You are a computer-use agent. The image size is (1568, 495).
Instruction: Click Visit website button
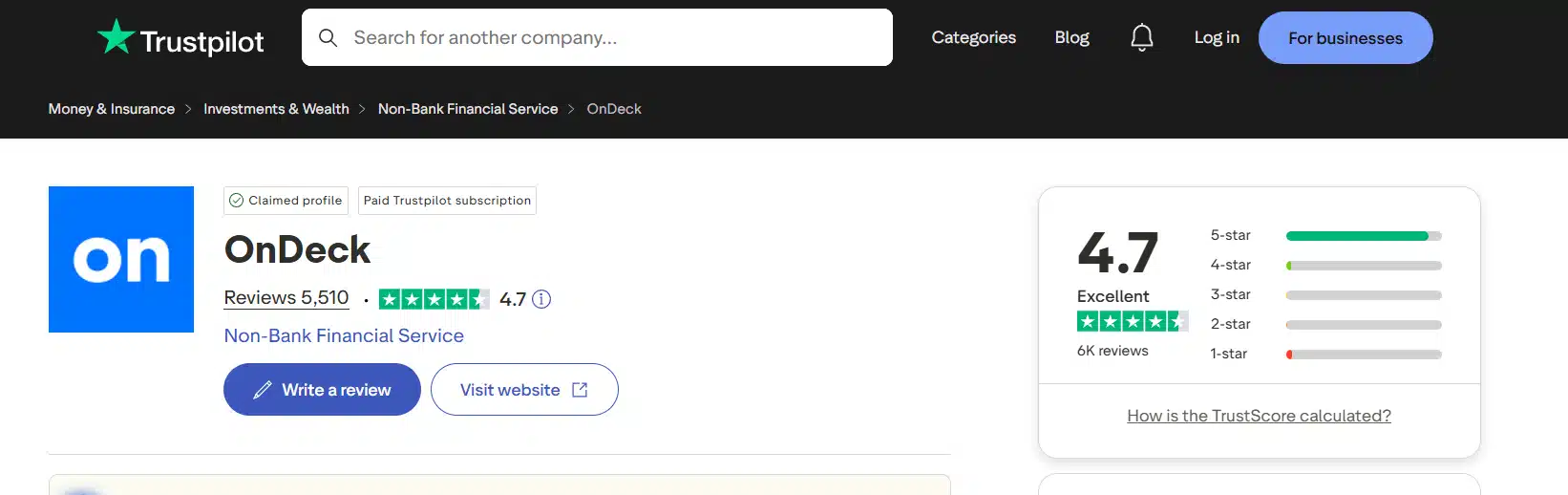coord(524,389)
